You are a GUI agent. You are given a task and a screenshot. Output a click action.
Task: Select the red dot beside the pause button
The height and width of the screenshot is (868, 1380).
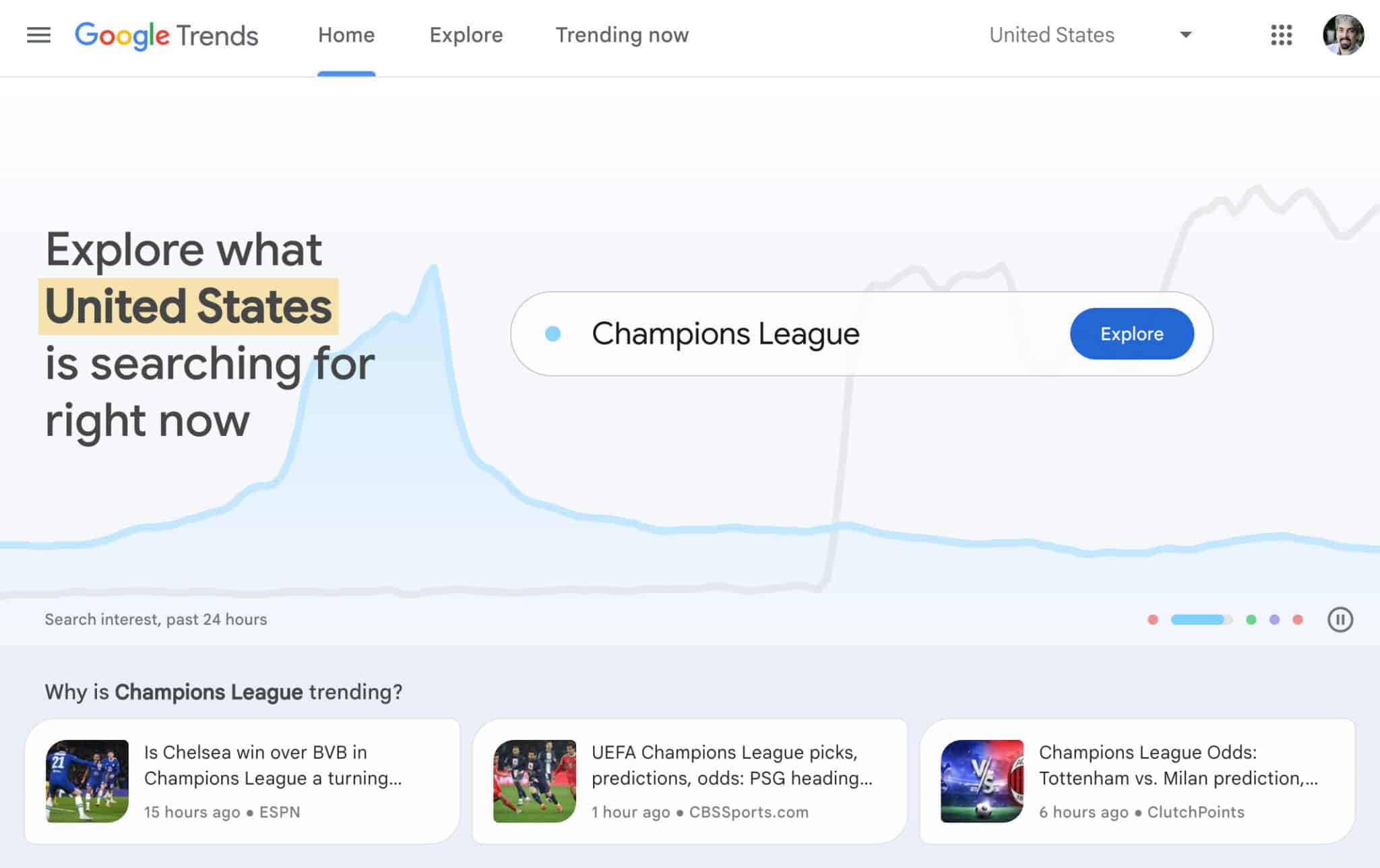(x=1298, y=619)
